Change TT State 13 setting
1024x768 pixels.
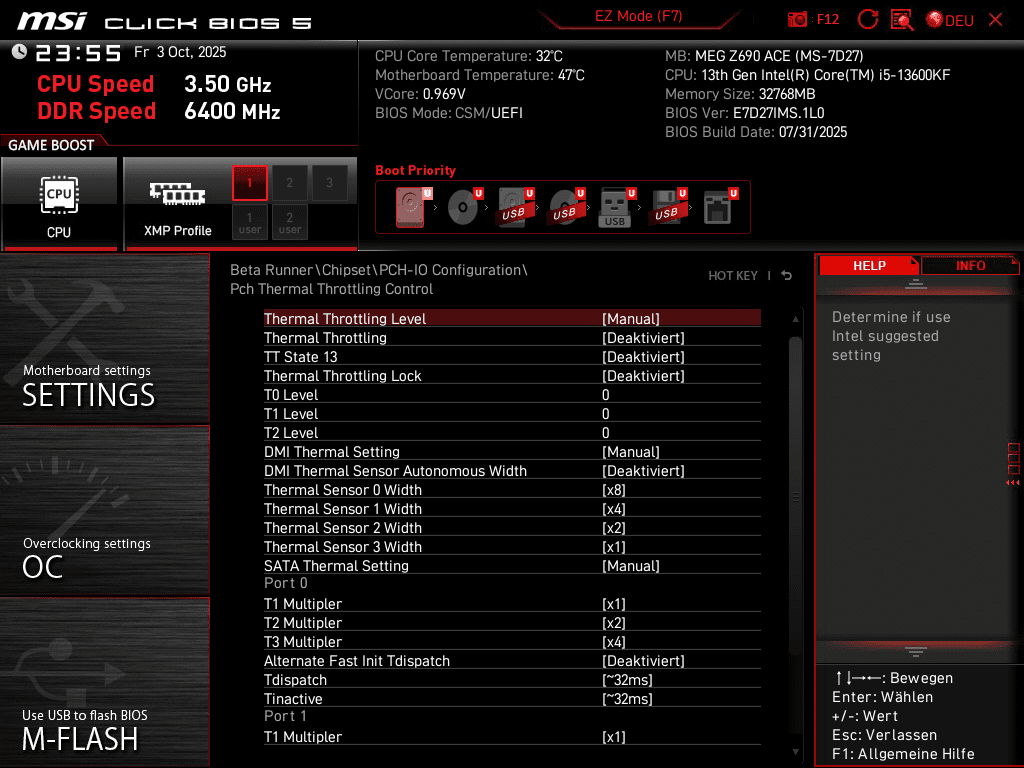pos(512,357)
